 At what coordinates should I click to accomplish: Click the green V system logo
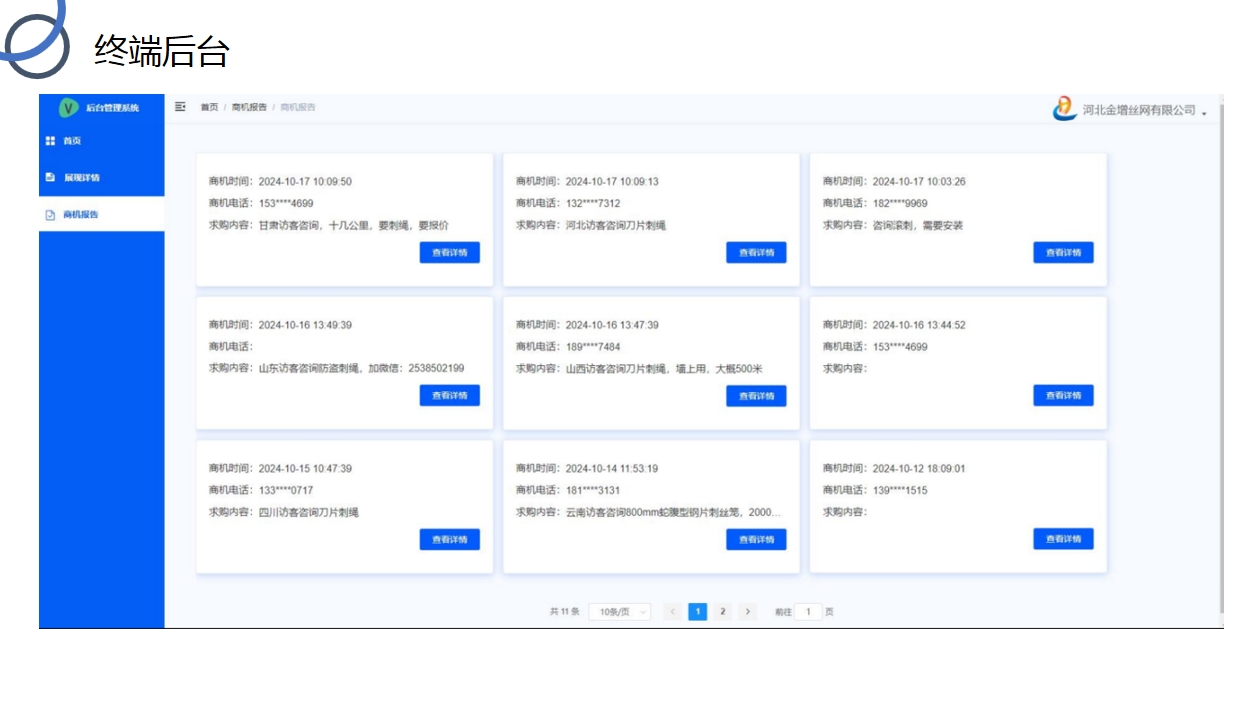pyautogui.click(x=68, y=108)
